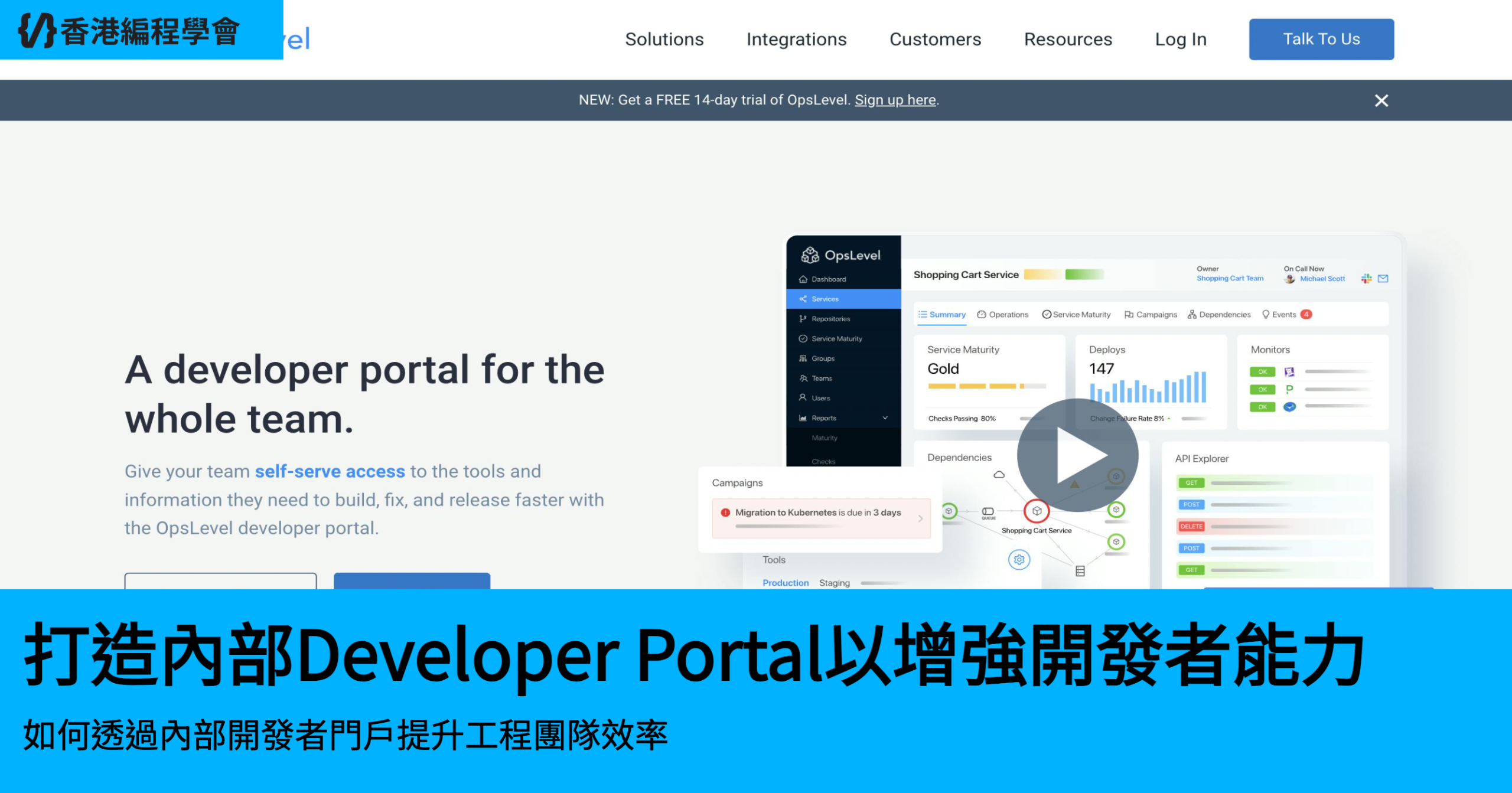The height and width of the screenshot is (793, 1512).
Task: Switch to the Dependencies tab
Action: tap(1219, 315)
